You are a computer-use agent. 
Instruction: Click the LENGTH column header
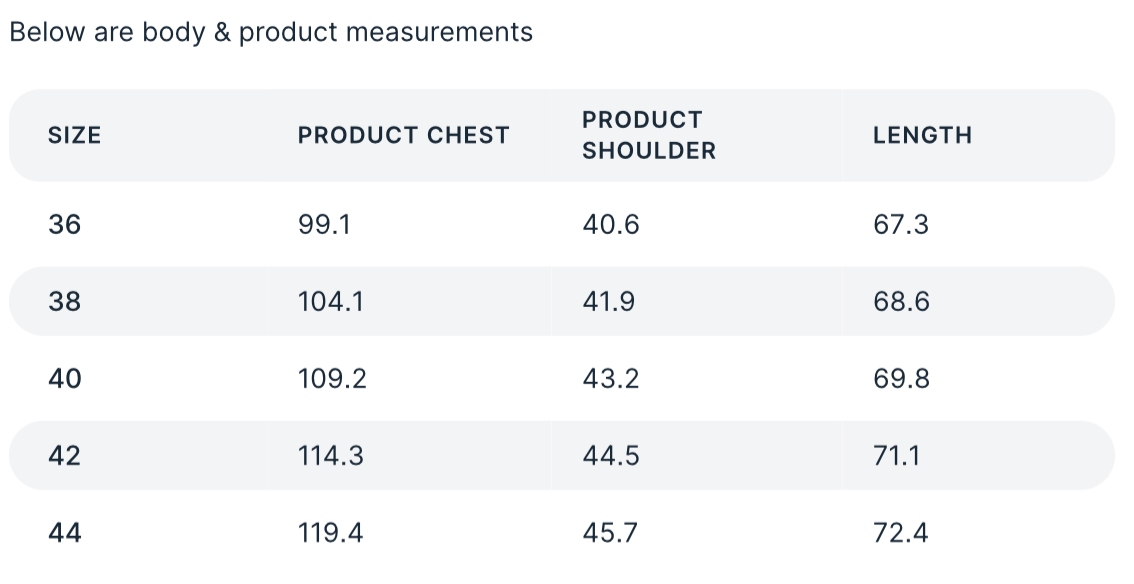[922, 135]
